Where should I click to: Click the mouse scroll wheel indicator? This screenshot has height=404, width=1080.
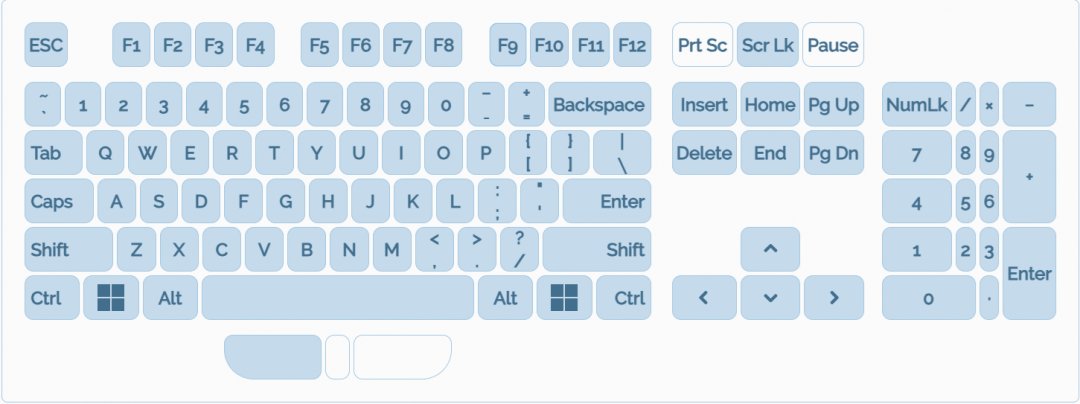[338, 357]
